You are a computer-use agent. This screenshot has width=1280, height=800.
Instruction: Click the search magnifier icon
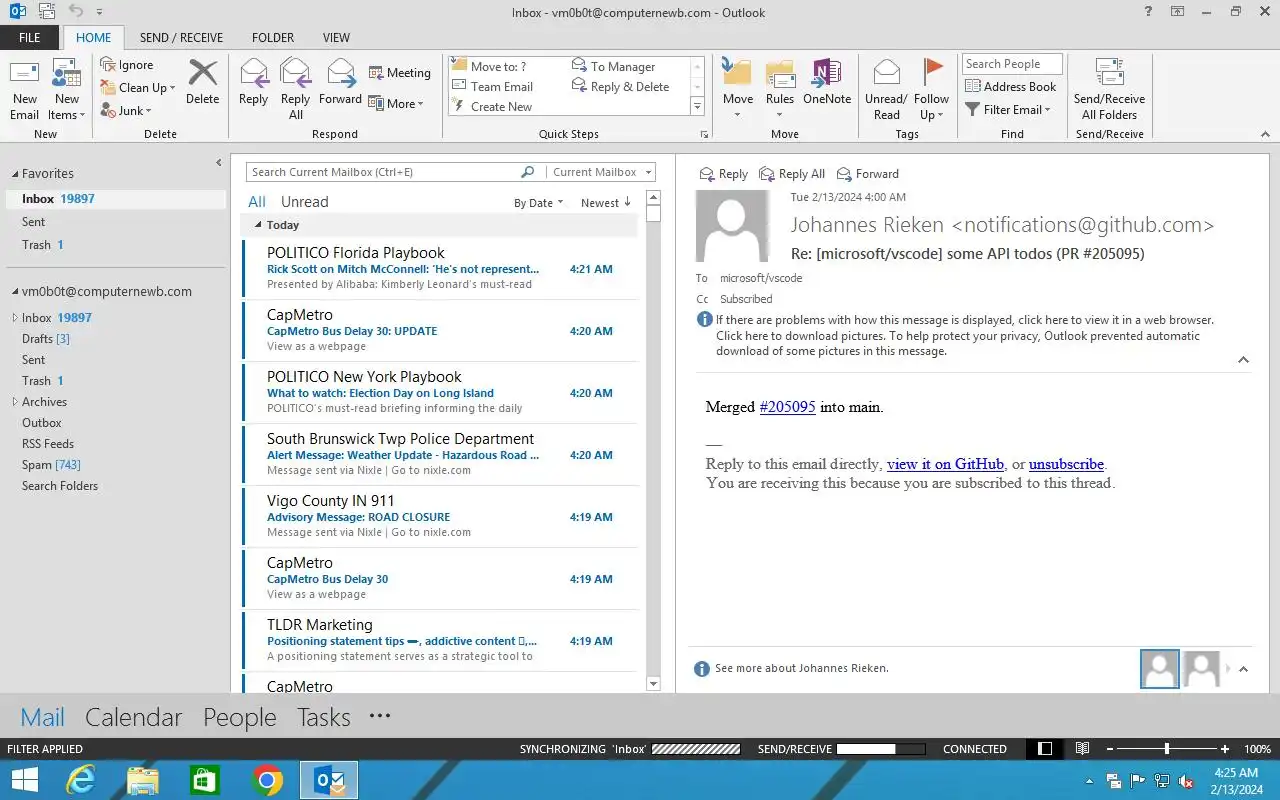coord(528,172)
